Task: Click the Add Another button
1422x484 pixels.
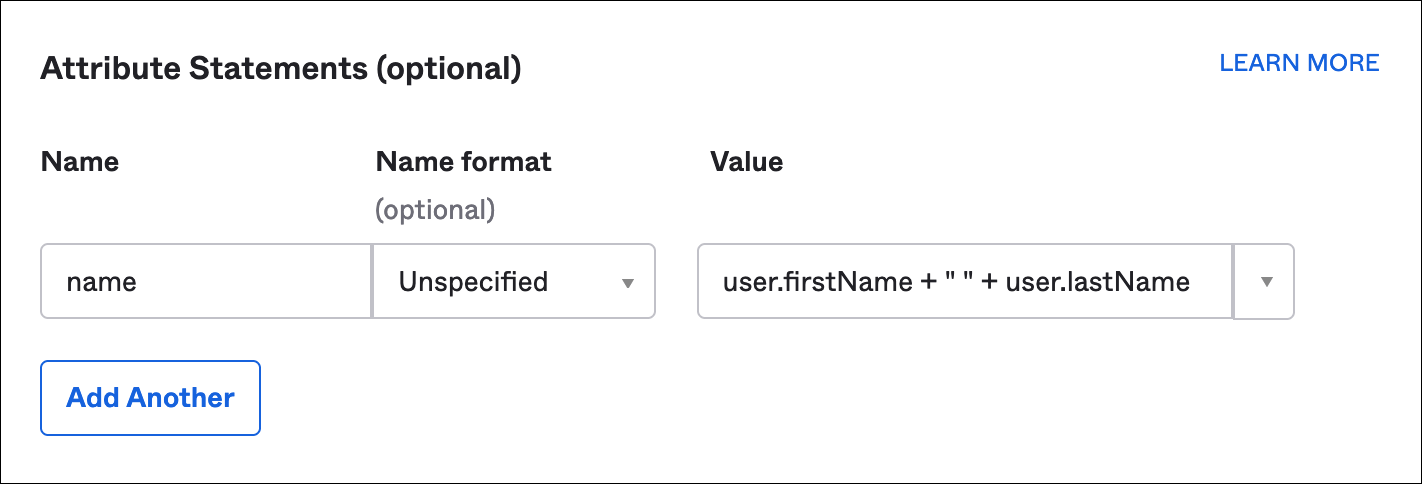Action: click(x=150, y=398)
